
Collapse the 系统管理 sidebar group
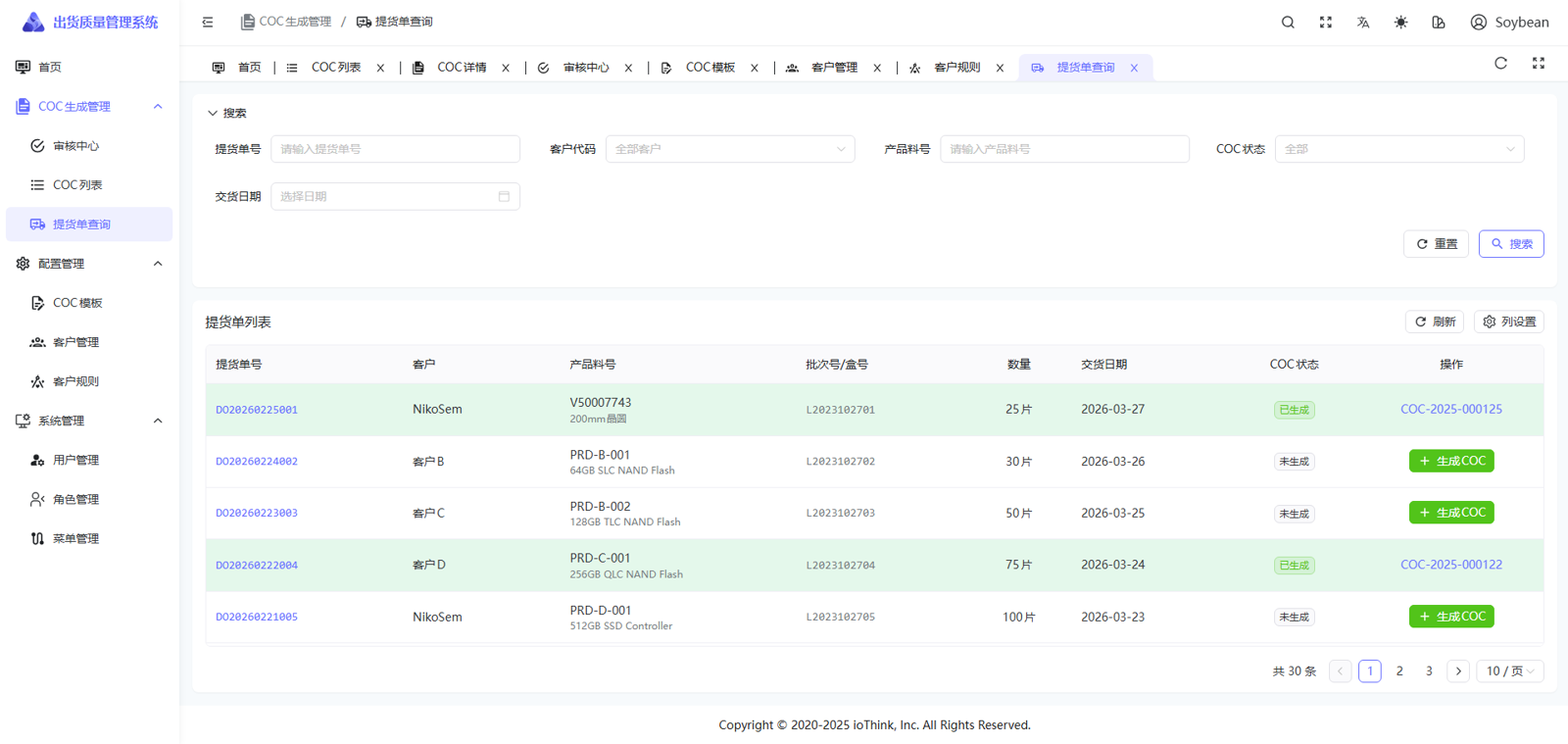pos(158,421)
